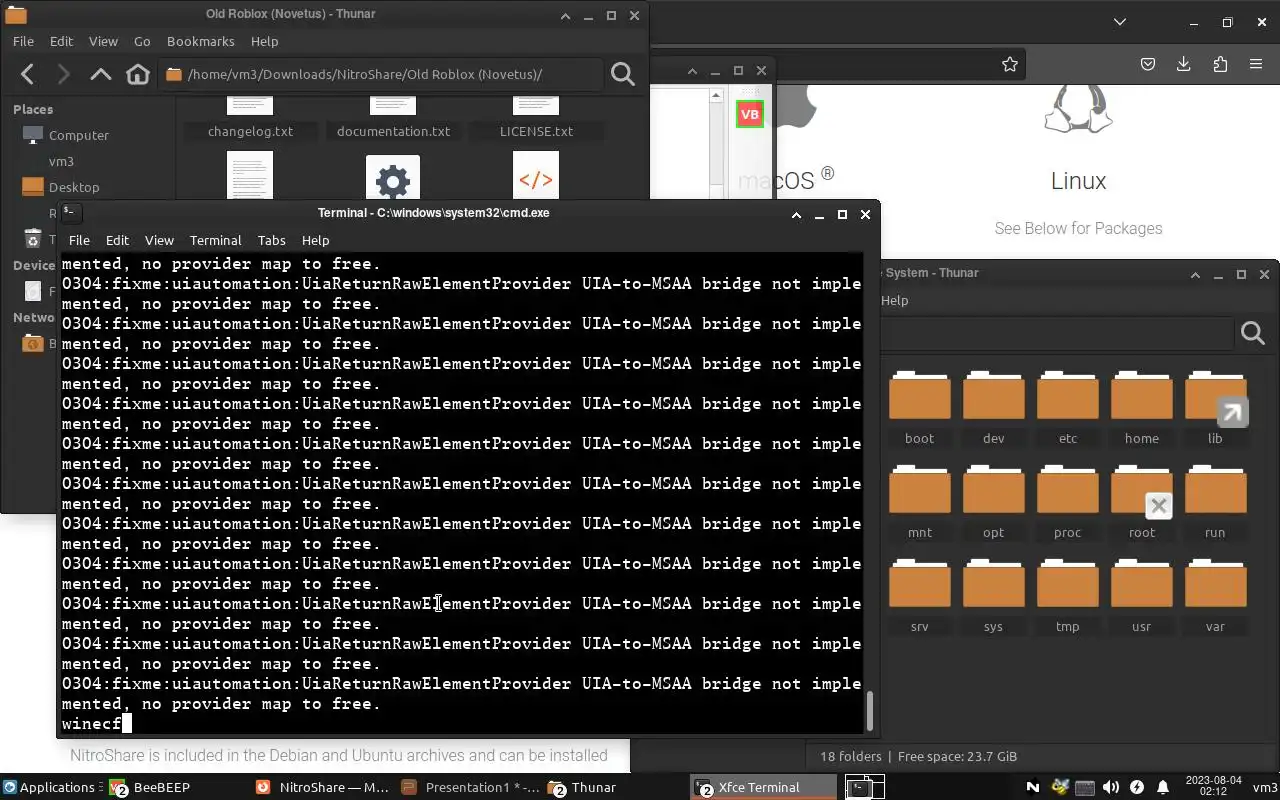Click Pocket save icon in browser
Screen dimensions: 1280x800
(x=1148, y=64)
